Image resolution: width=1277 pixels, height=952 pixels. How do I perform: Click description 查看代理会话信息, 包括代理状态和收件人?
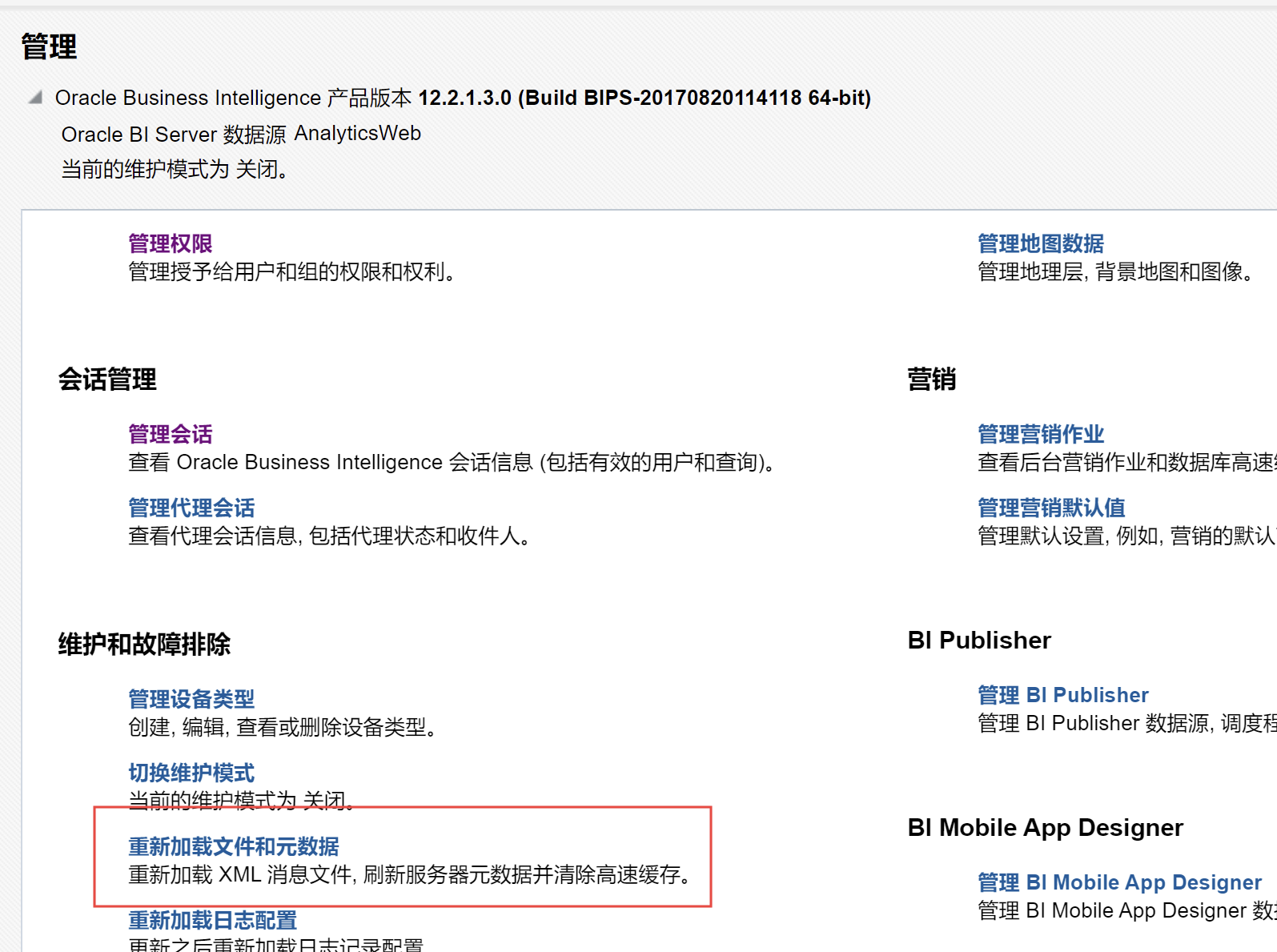pyautogui.click(x=331, y=536)
